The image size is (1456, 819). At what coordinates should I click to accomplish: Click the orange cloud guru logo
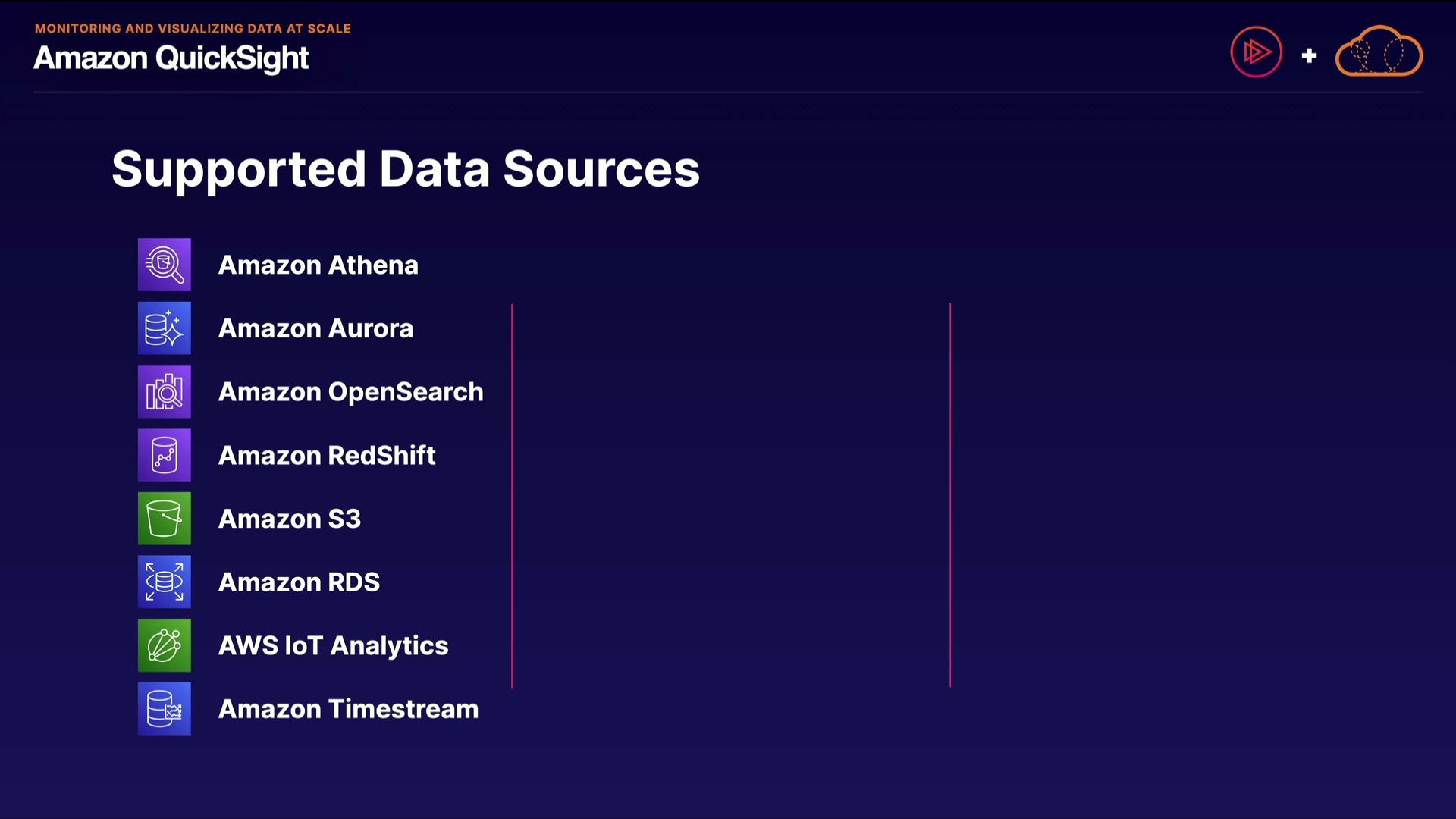1379,52
